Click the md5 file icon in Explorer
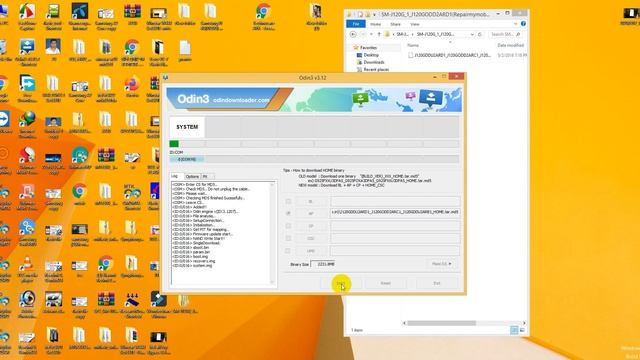This screenshot has width=640, height=360. 411,55
